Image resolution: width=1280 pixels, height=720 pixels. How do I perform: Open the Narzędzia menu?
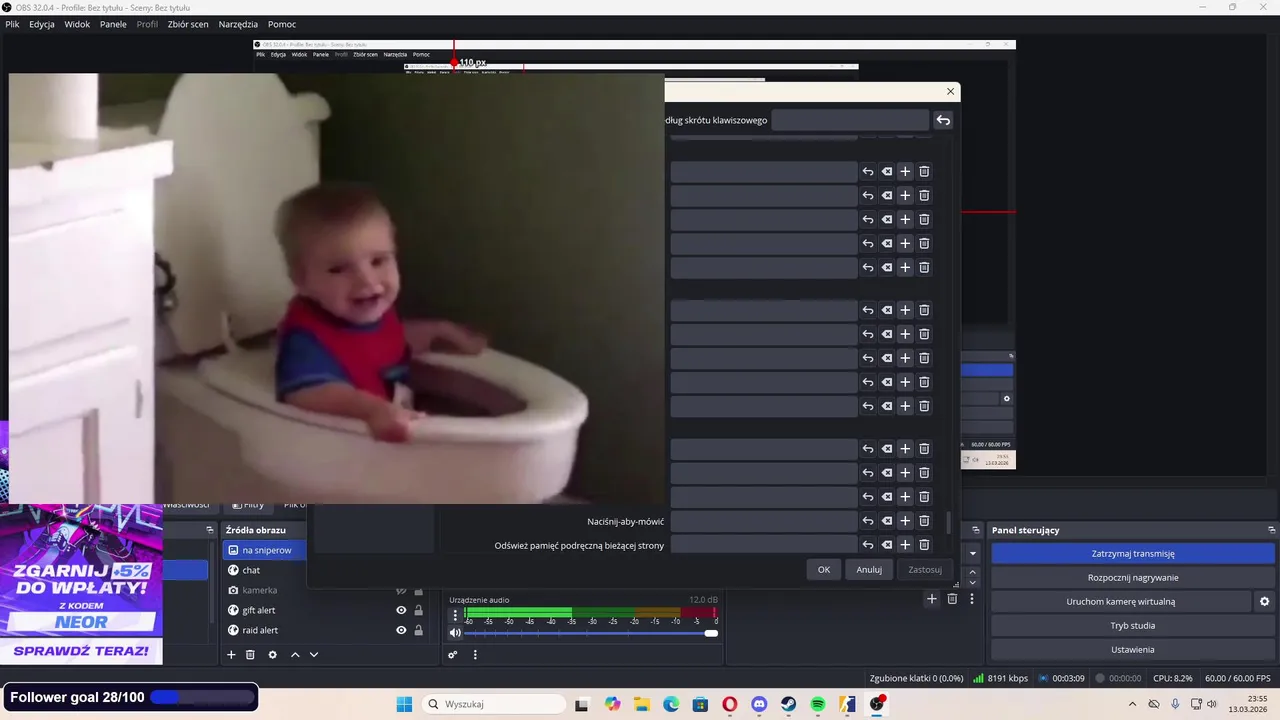[237, 24]
